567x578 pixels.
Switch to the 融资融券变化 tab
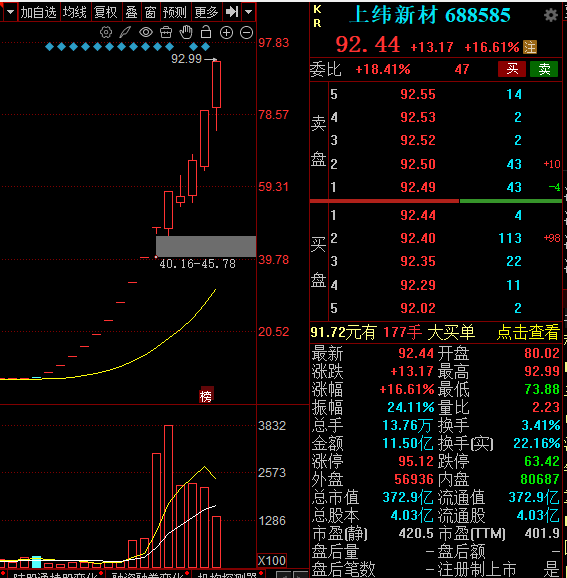pos(147,574)
